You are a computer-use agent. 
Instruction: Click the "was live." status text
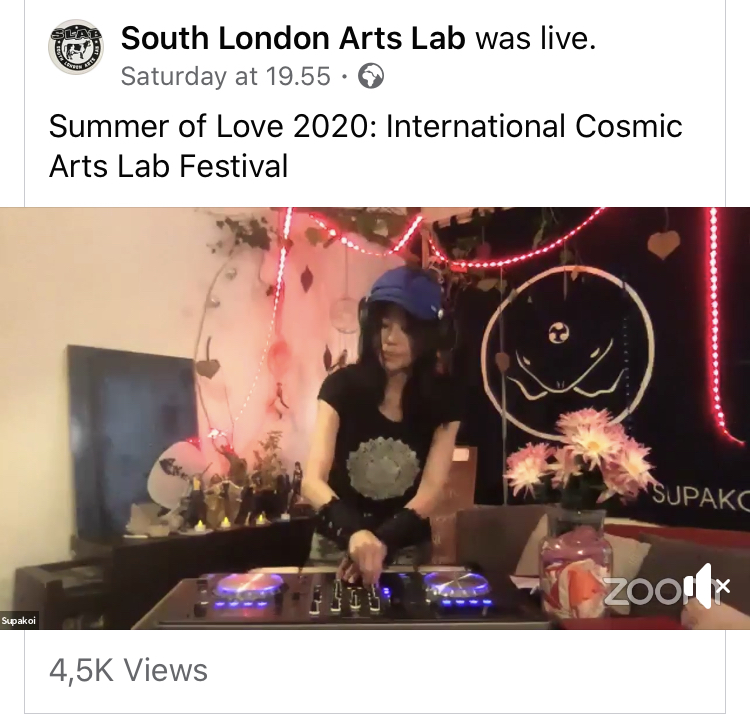click(536, 38)
